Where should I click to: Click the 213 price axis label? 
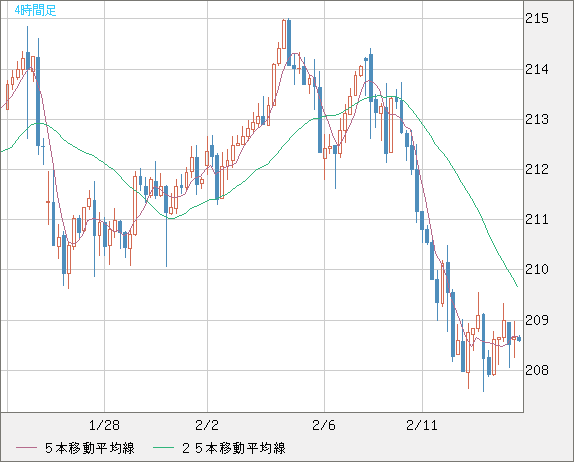537,119
